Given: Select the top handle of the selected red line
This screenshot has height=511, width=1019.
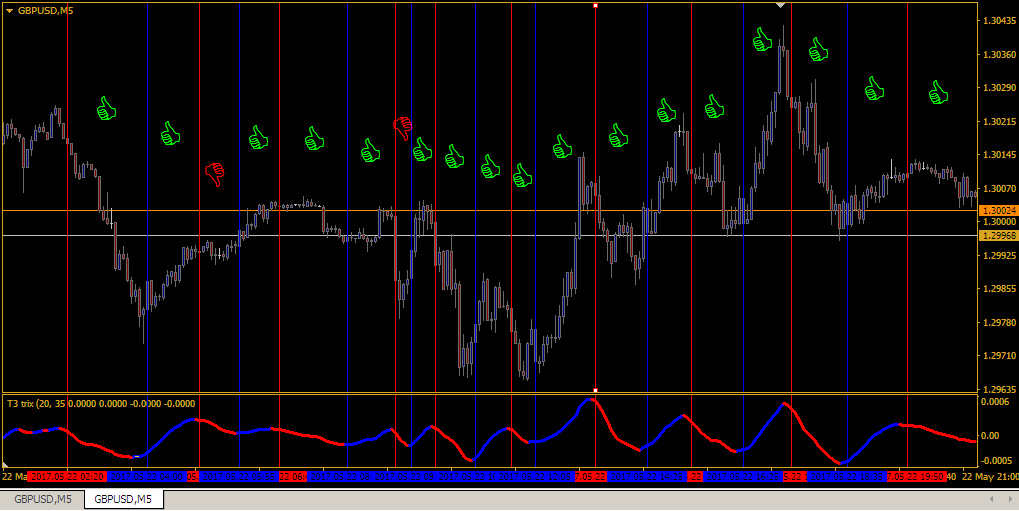Looking at the screenshot, I should pos(595,5).
